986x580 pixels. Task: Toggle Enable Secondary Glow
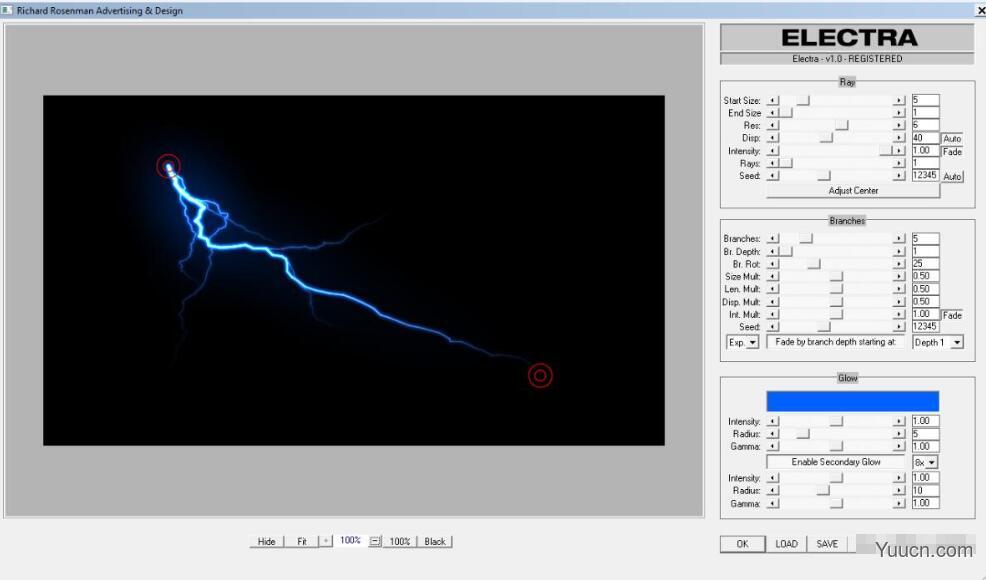pos(836,462)
